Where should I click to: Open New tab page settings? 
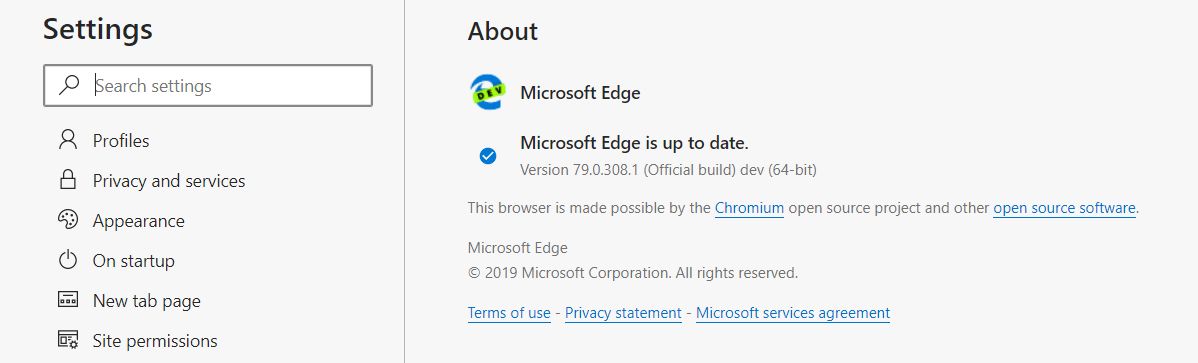147,301
